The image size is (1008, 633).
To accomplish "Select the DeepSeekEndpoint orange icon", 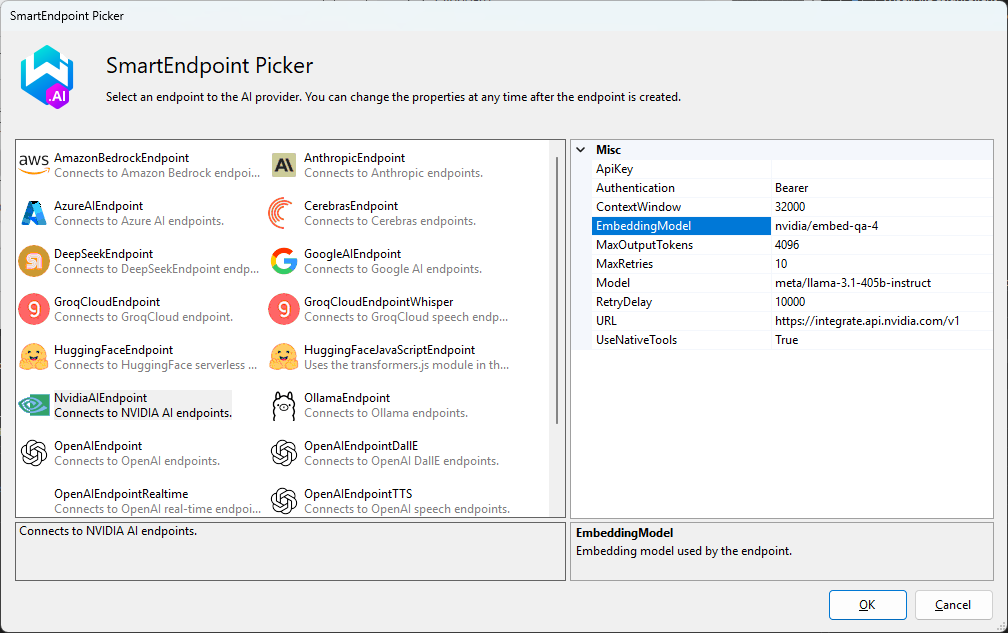I will 34,261.
